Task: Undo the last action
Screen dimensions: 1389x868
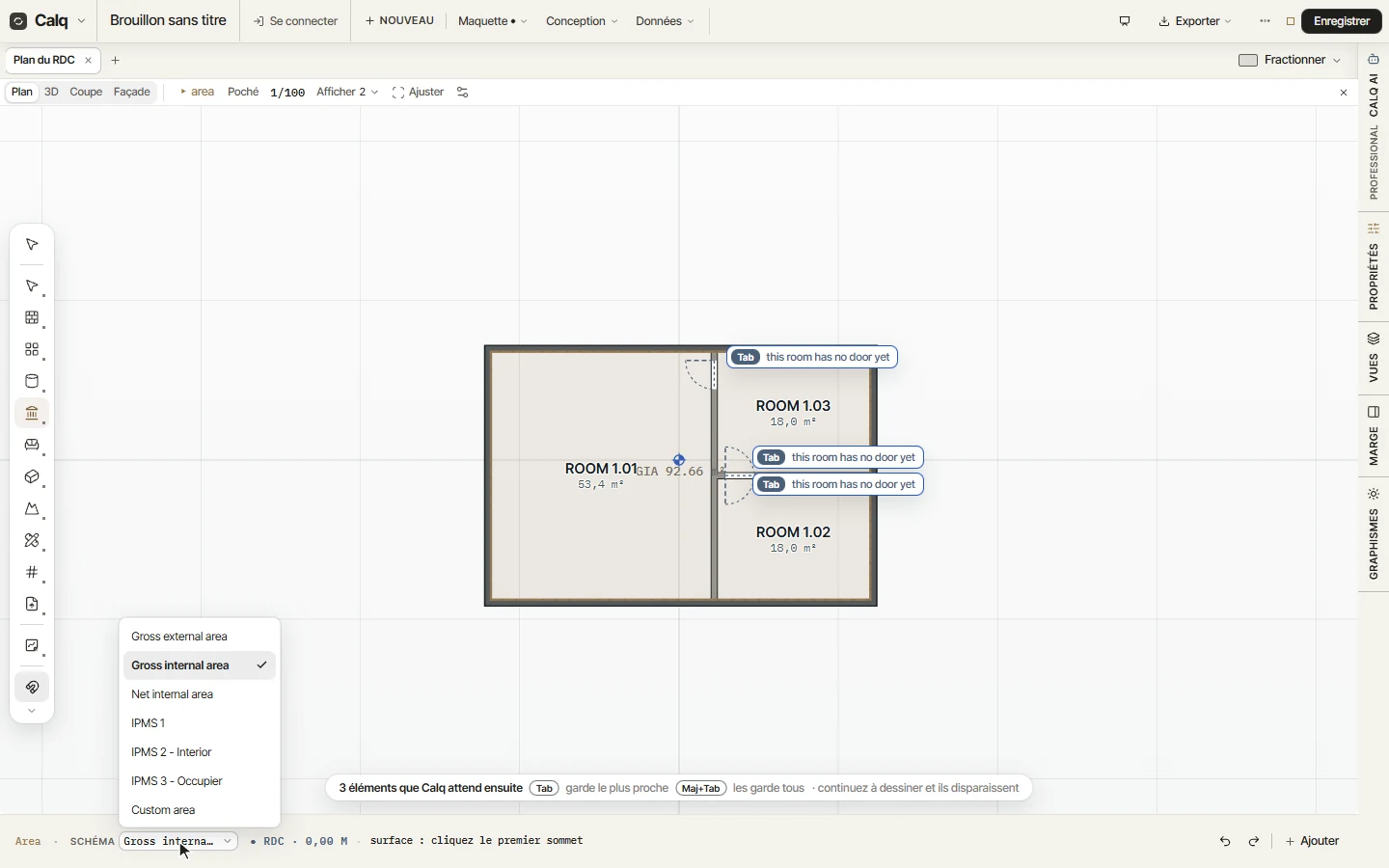Action: click(1226, 842)
